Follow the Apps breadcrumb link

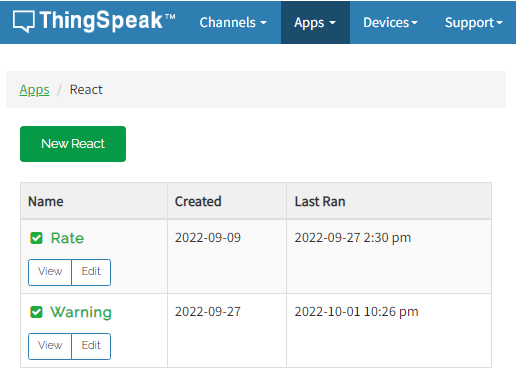tap(34, 90)
